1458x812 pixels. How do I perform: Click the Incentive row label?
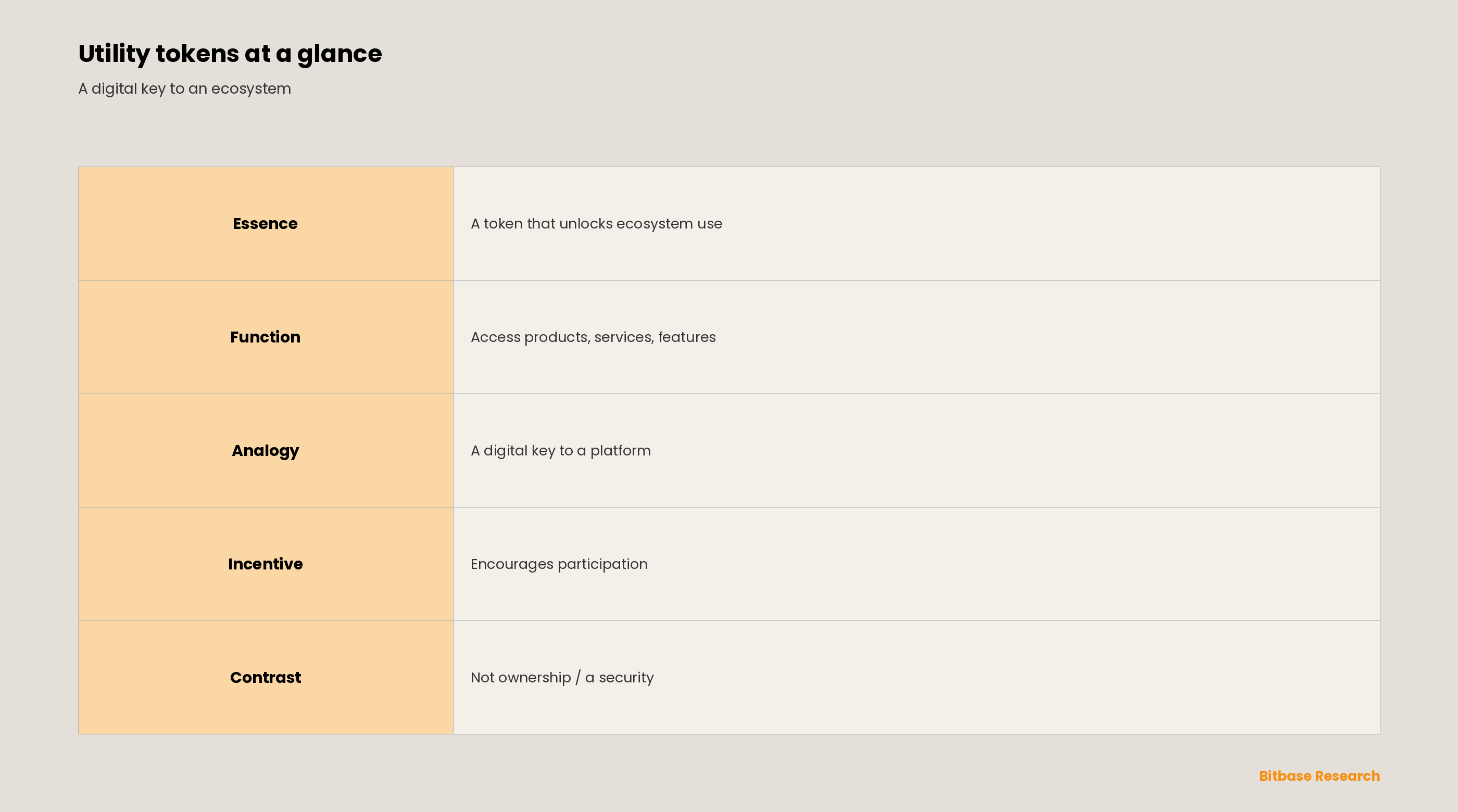coord(266,564)
